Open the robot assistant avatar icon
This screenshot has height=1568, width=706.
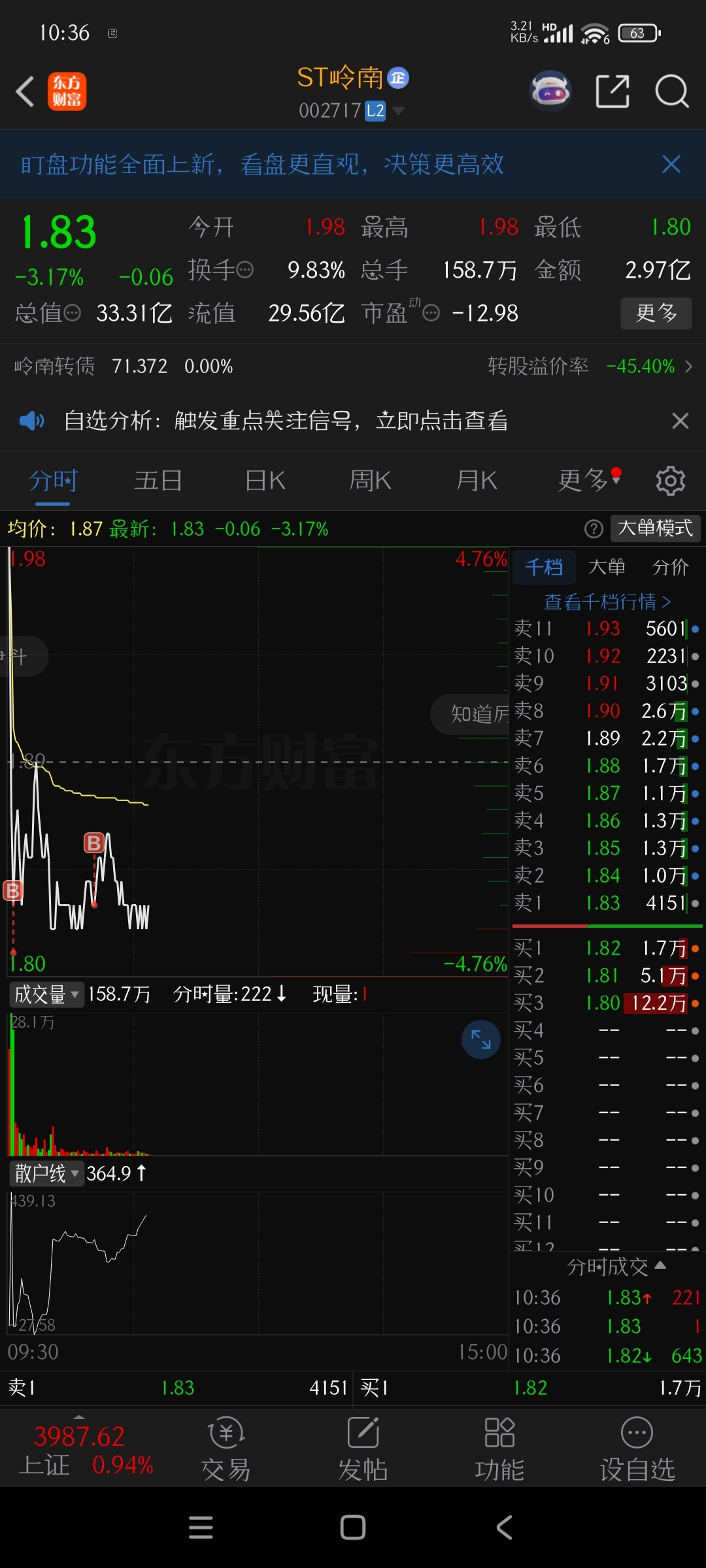point(550,91)
